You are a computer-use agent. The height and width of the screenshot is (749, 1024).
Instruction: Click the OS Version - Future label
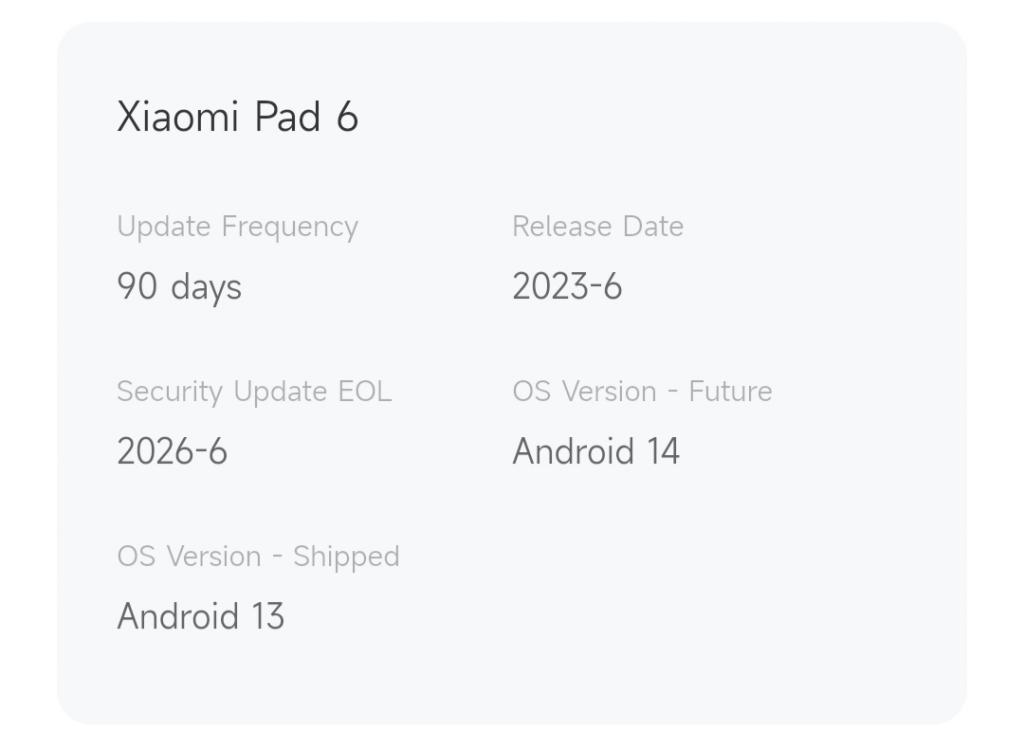641,392
